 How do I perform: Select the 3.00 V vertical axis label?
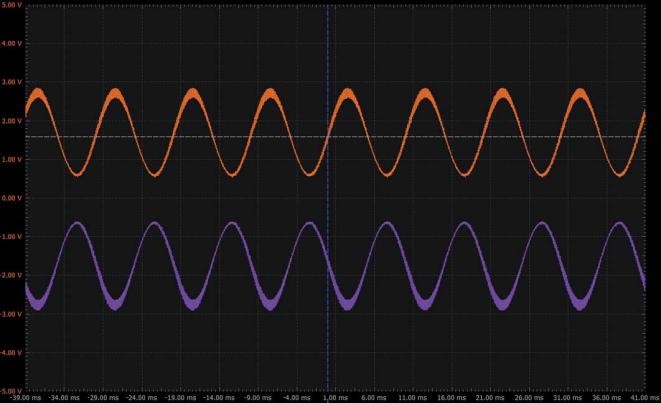tap(11, 83)
